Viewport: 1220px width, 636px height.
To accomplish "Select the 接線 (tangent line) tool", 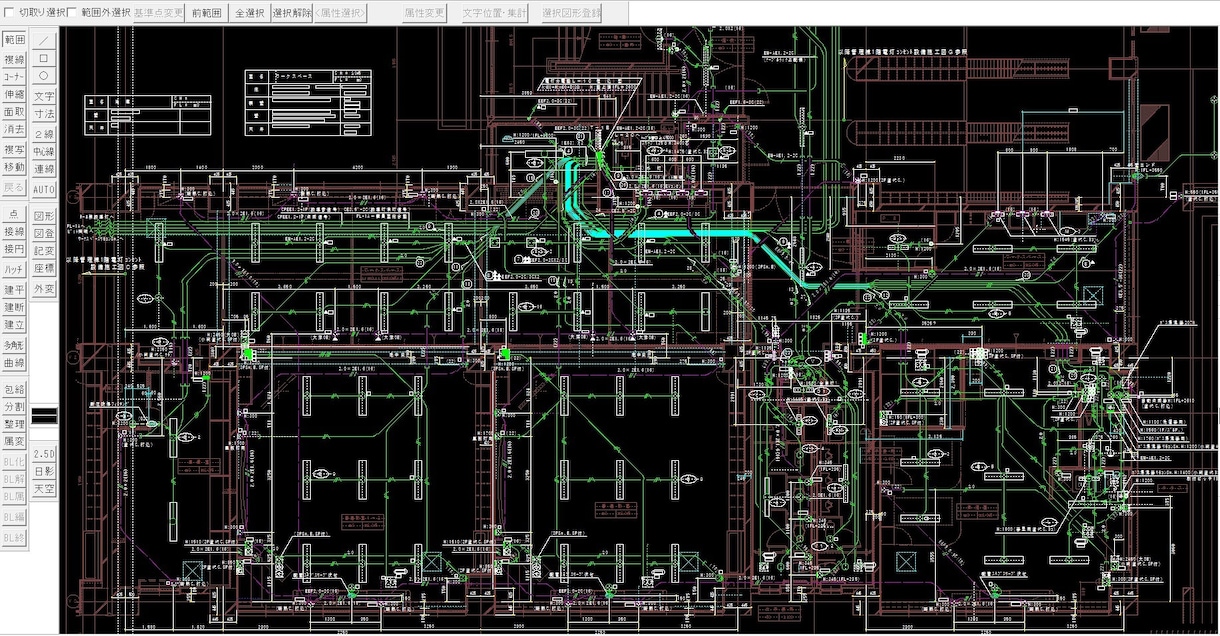I will pos(14,232).
